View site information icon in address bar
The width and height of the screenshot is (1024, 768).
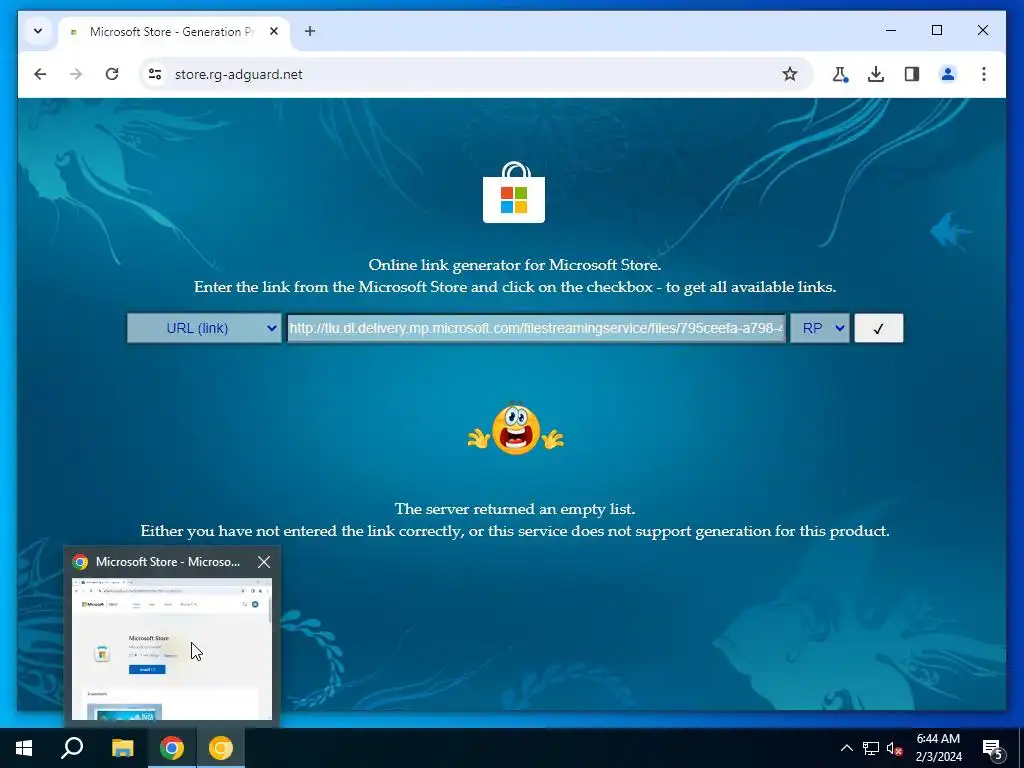[155, 74]
